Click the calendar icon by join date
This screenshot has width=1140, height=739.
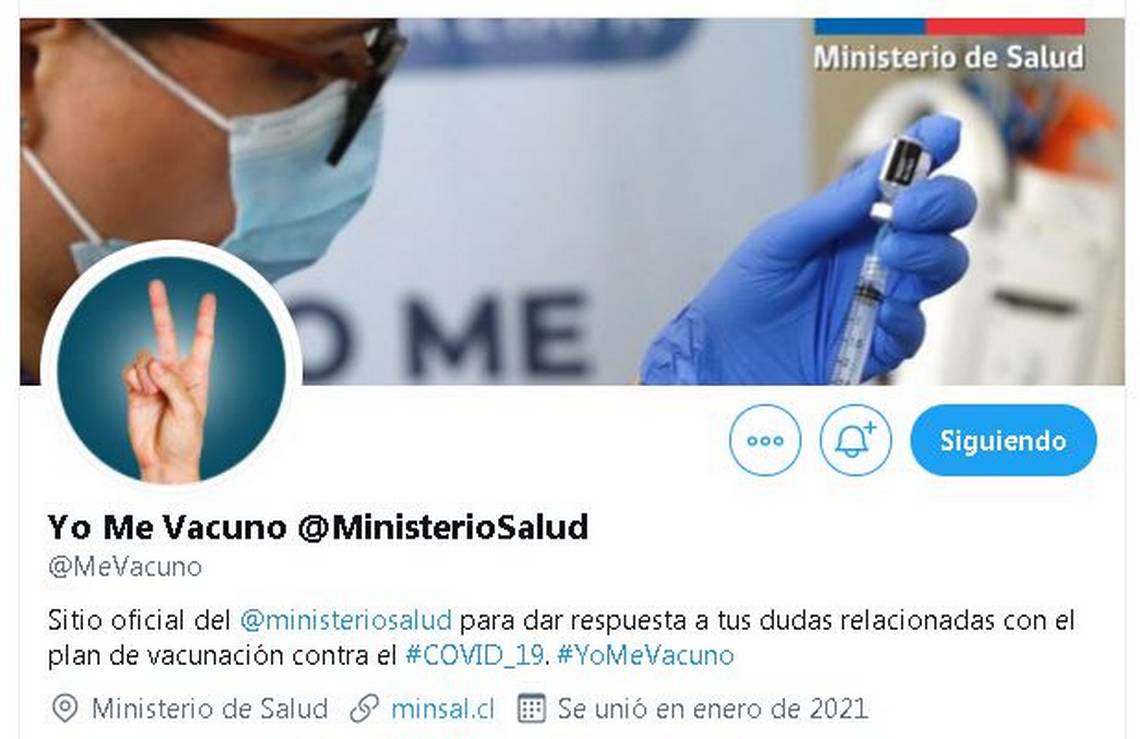tap(531, 708)
